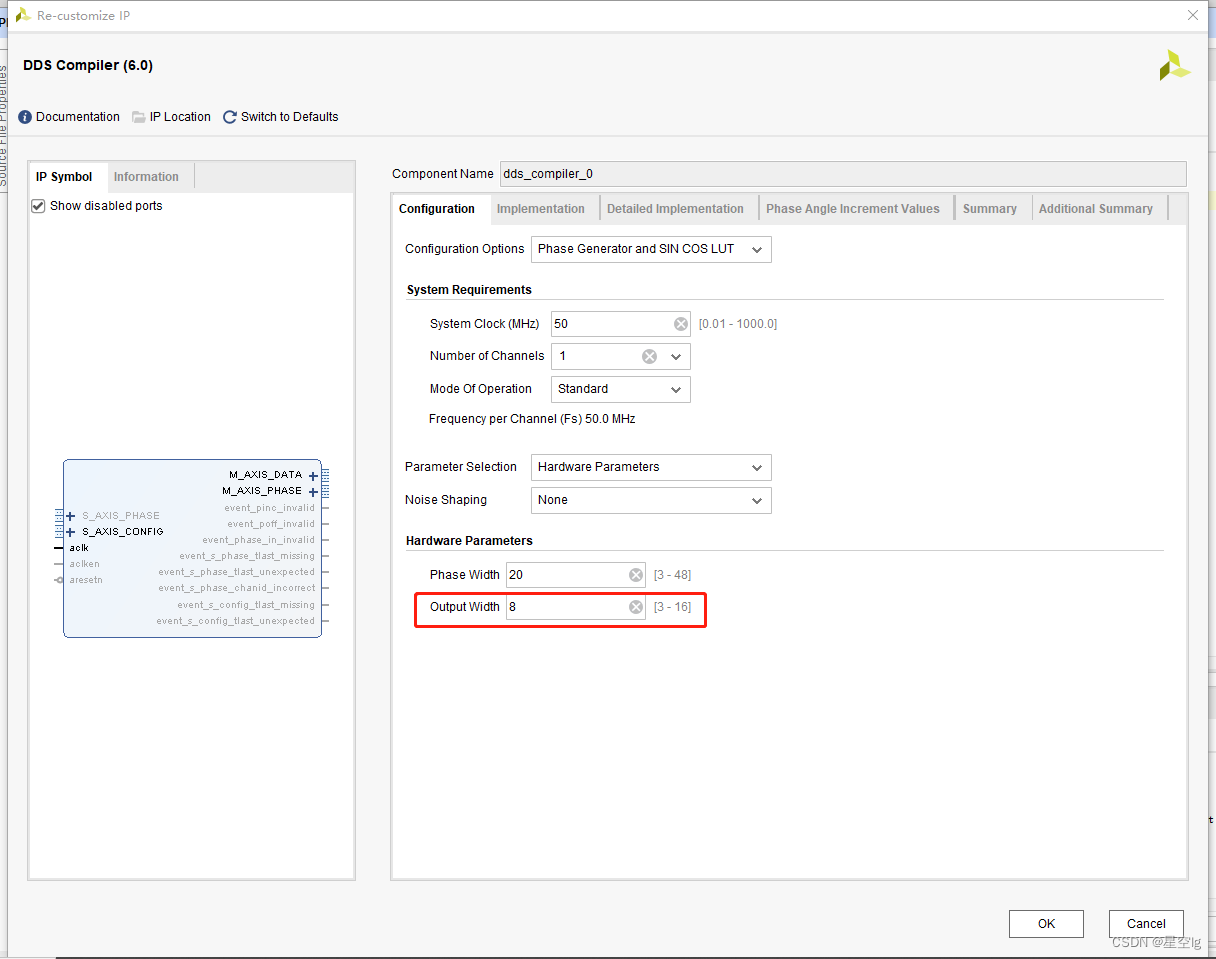The image size is (1216, 959).
Task: Expand the S_AXIS_PHASE port plus icon
Action: point(71,516)
